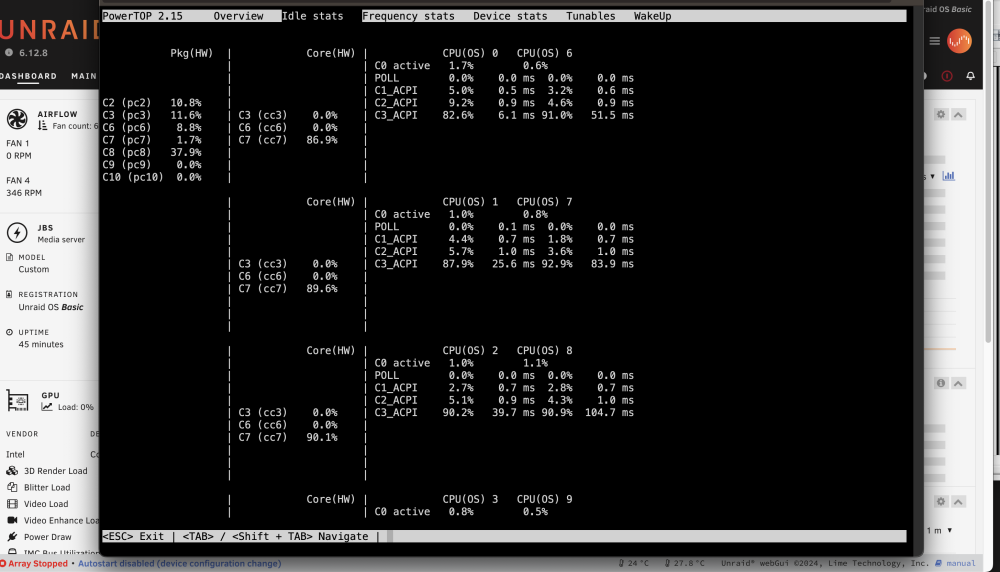The image size is (1000, 572).
Task: Click the Blitter Load icon
Action: click(12, 487)
